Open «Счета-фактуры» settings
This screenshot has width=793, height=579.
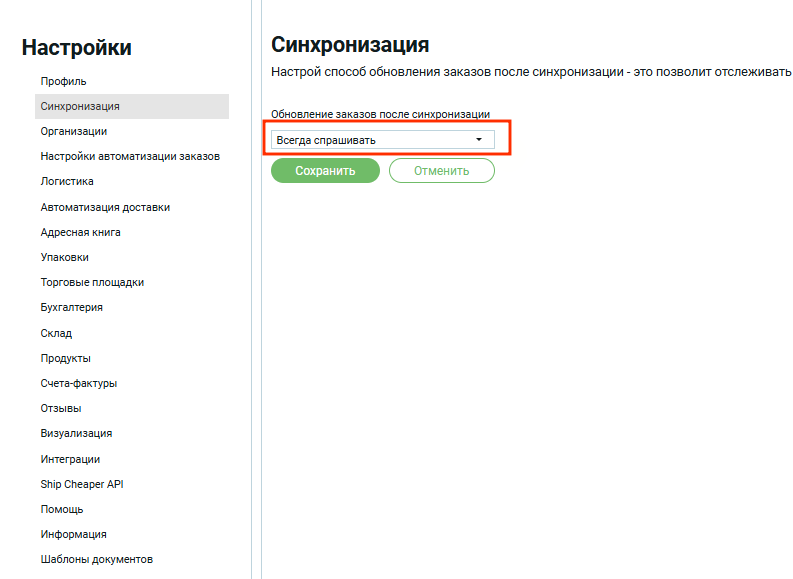click(x=79, y=383)
